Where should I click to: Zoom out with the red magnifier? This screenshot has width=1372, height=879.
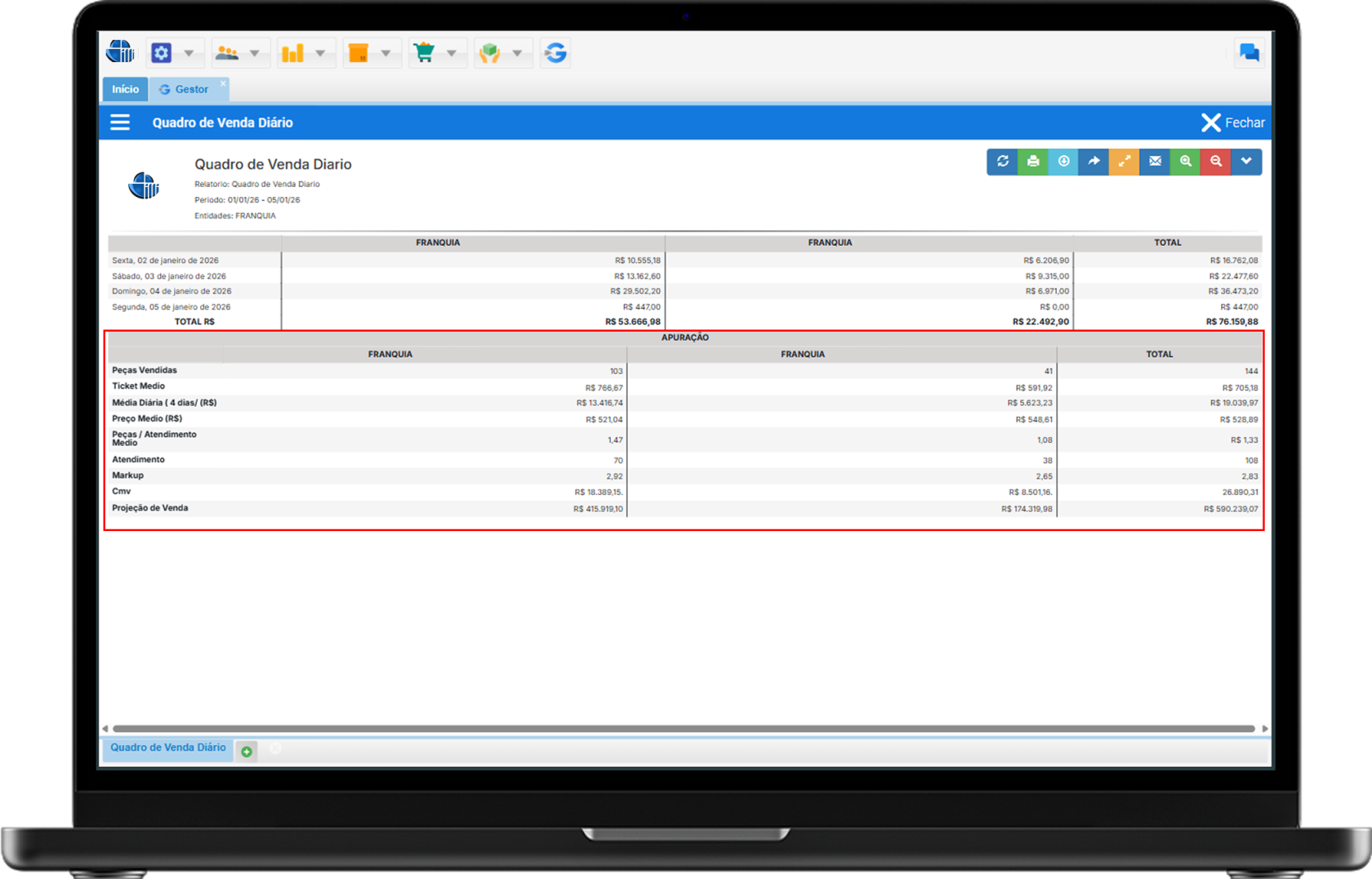[1216, 162]
